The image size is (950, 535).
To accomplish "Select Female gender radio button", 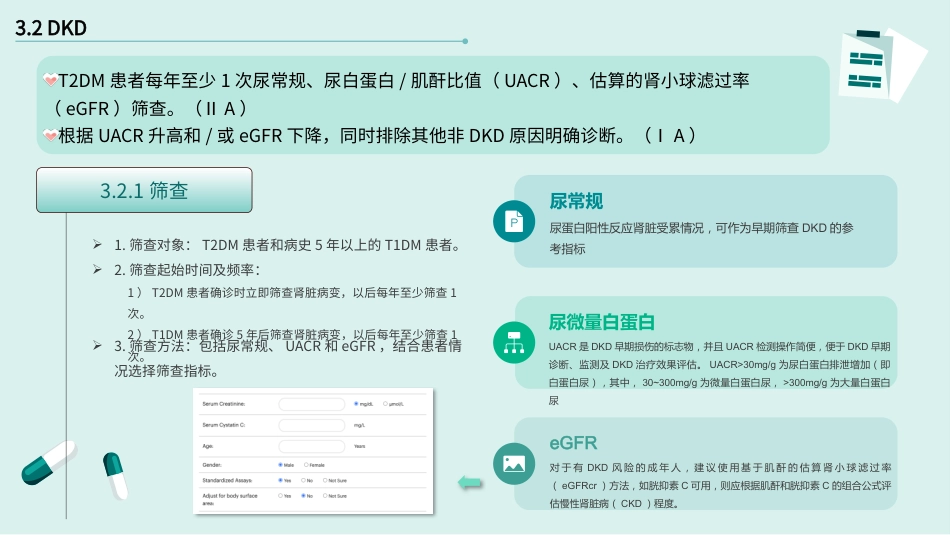I will (x=306, y=465).
